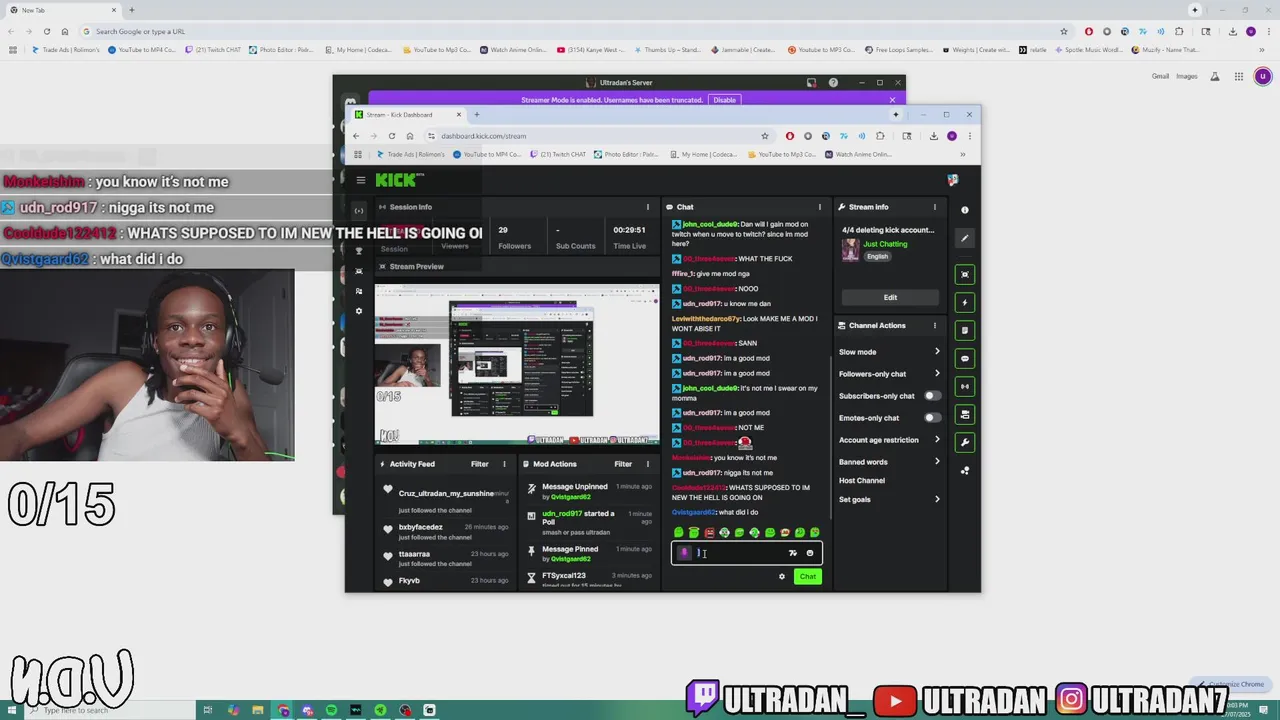Open Gmail link on New Tab page
This screenshot has height=720, width=1280.
pos(1160,76)
